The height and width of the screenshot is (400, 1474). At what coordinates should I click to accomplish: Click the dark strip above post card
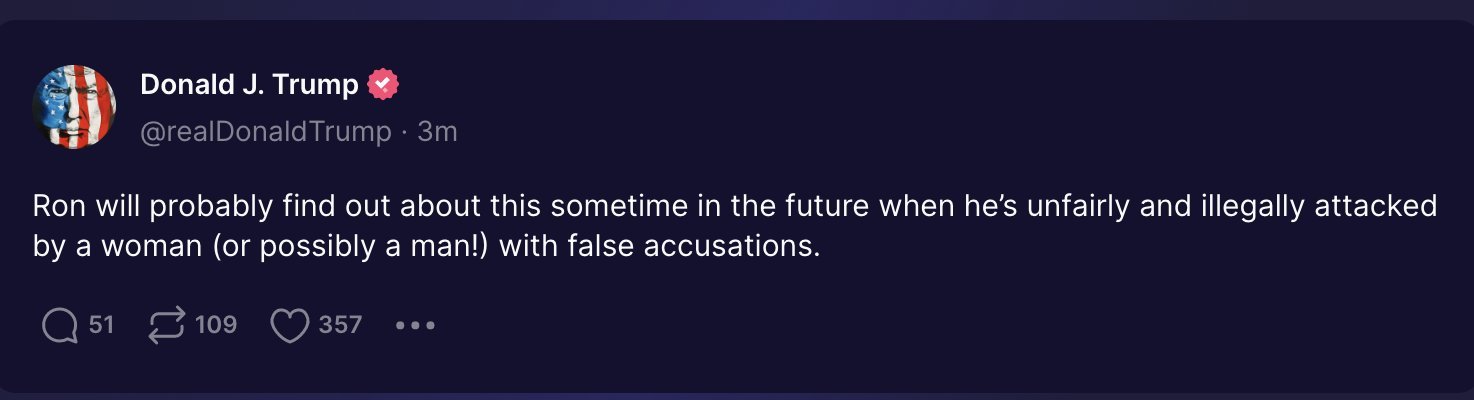tap(737, 9)
